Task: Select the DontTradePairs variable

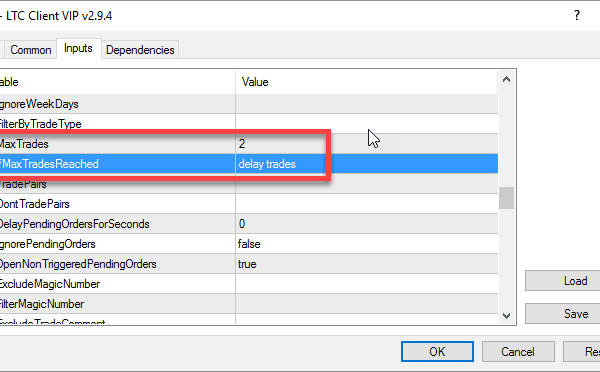Action: pyautogui.click(x=34, y=204)
